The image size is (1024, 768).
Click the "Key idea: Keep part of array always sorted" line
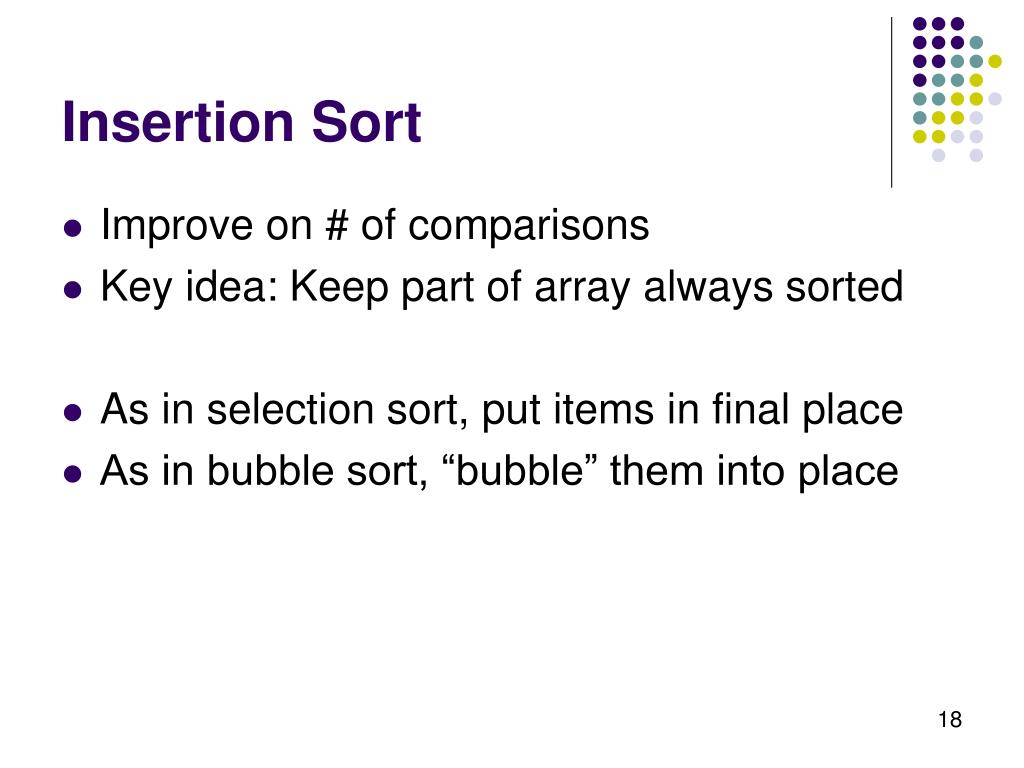coord(502,287)
